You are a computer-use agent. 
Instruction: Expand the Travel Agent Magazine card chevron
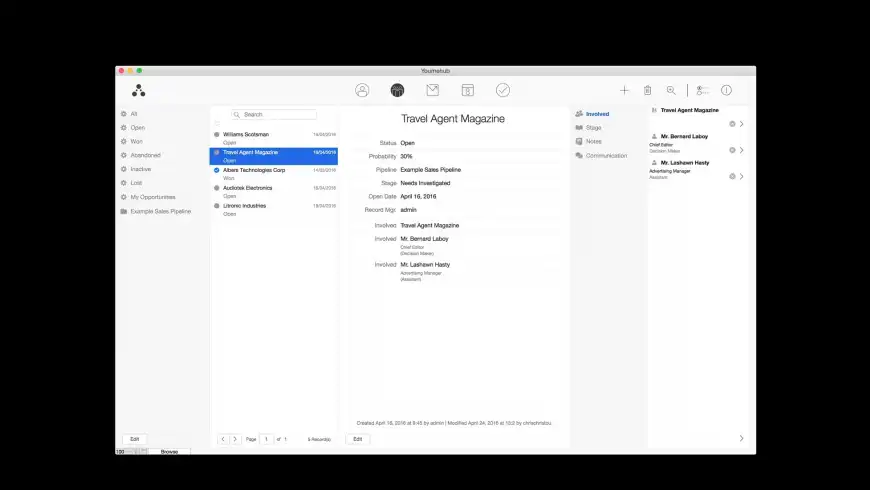coord(741,124)
